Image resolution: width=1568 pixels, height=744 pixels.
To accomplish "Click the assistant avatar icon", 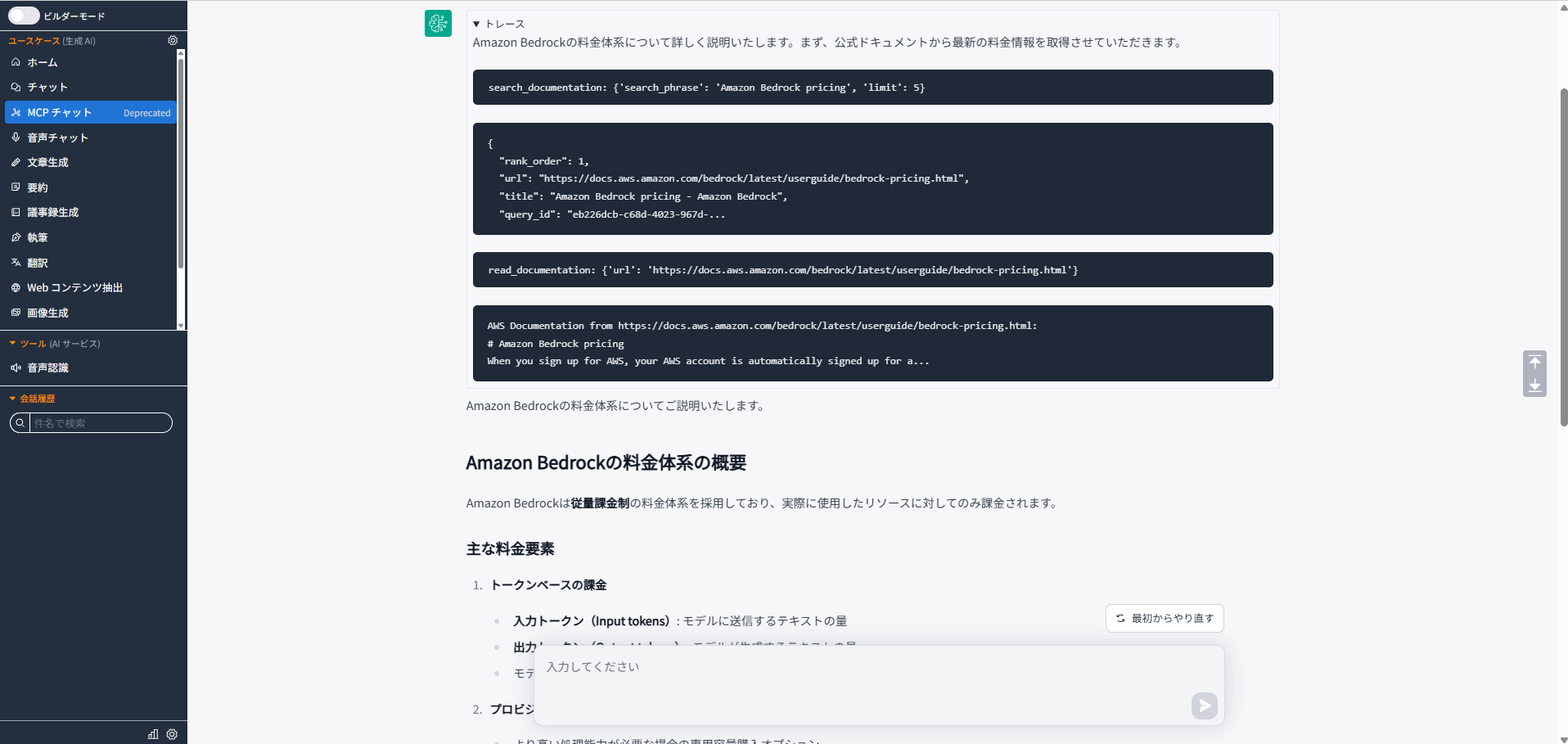I will click(438, 24).
